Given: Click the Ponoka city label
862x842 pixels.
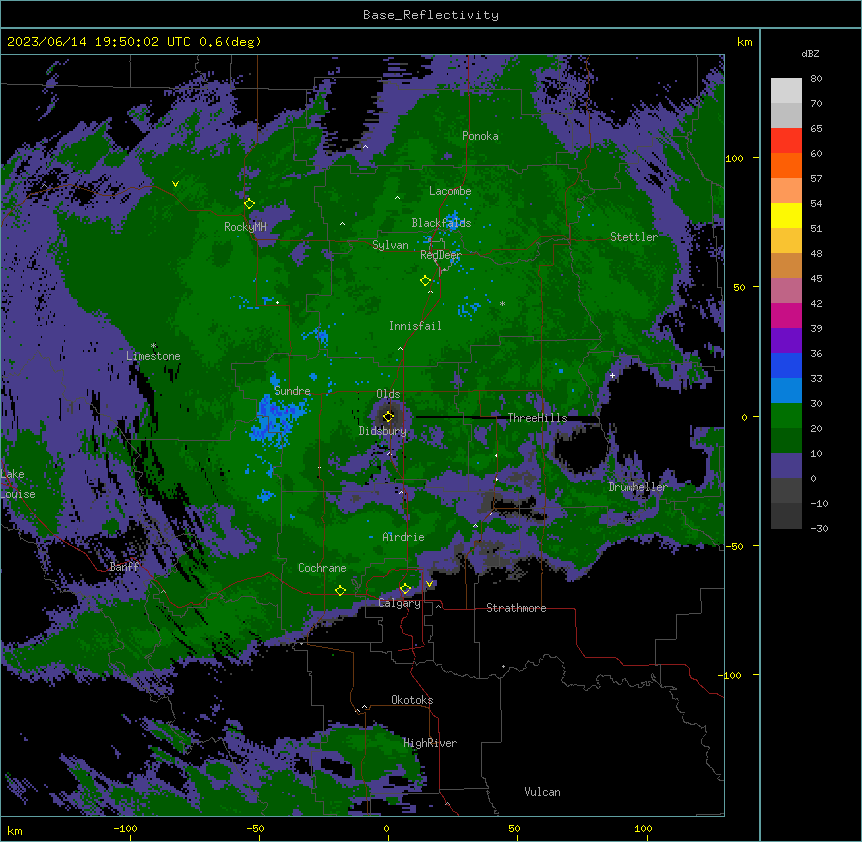Looking at the screenshot, I should click(x=480, y=136).
